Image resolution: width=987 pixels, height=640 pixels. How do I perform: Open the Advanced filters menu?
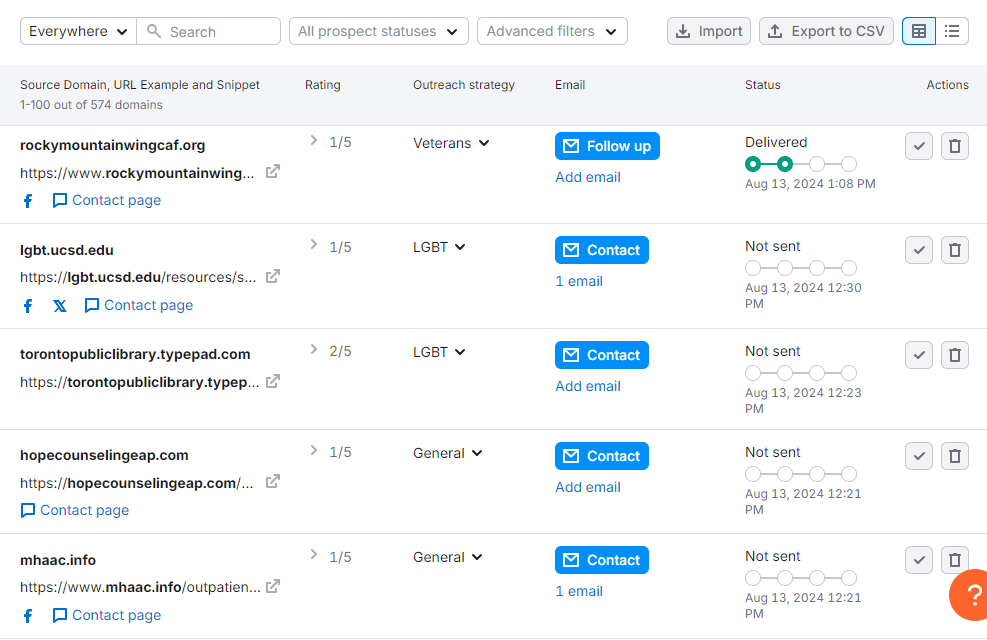(552, 31)
